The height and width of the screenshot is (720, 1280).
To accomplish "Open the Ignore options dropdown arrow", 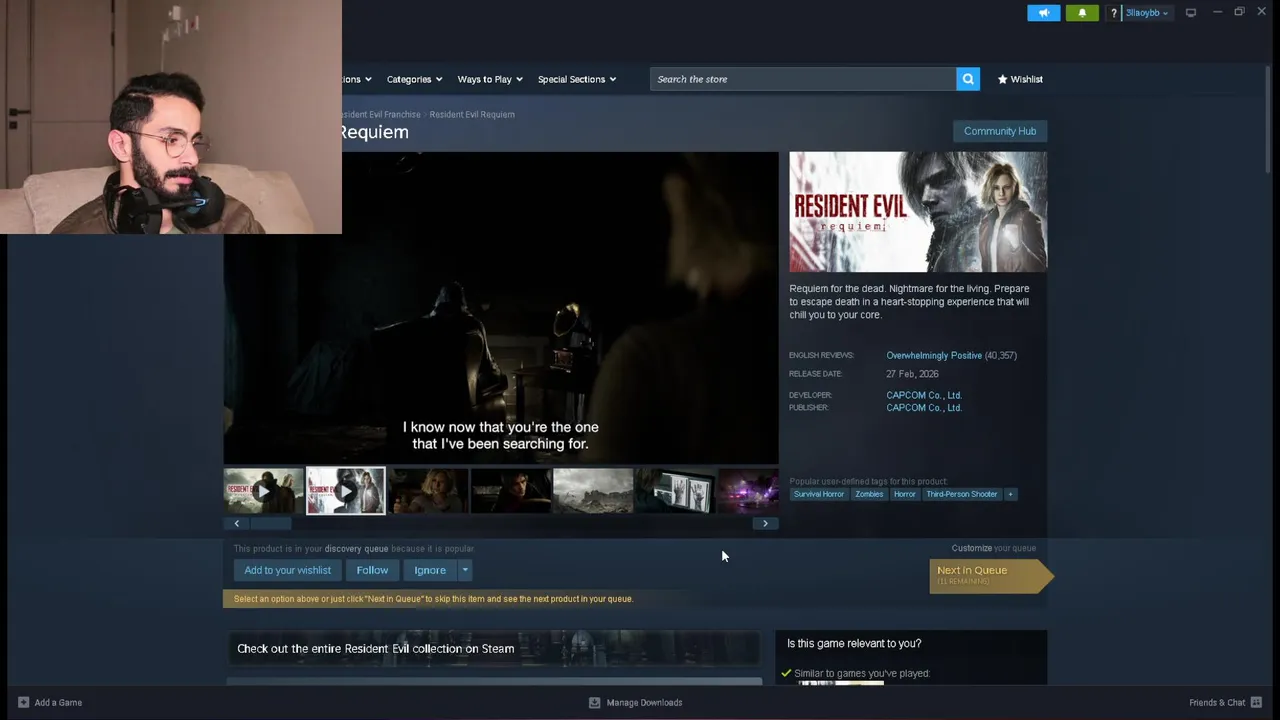I will pos(465,570).
